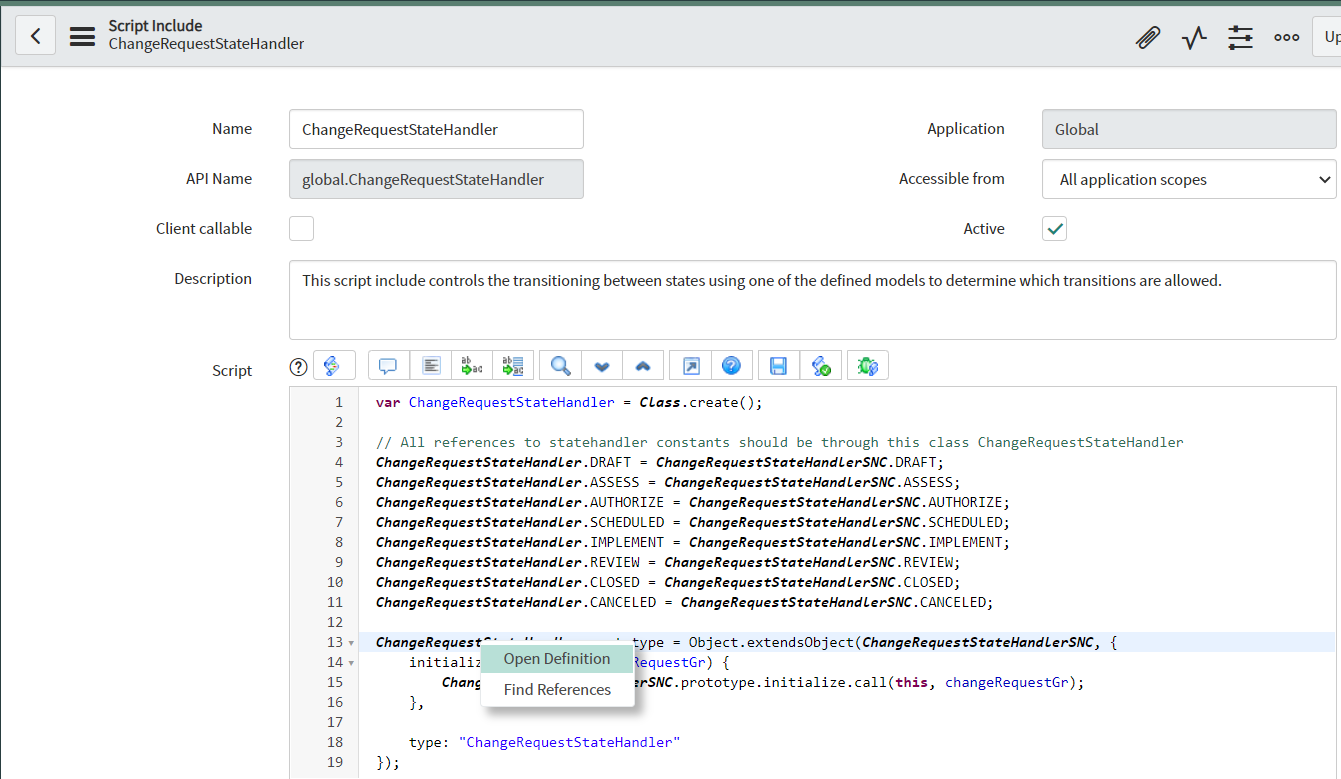Open form personalization via the sliders icon
This screenshot has height=779, width=1341.
[x=1240, y=36]
